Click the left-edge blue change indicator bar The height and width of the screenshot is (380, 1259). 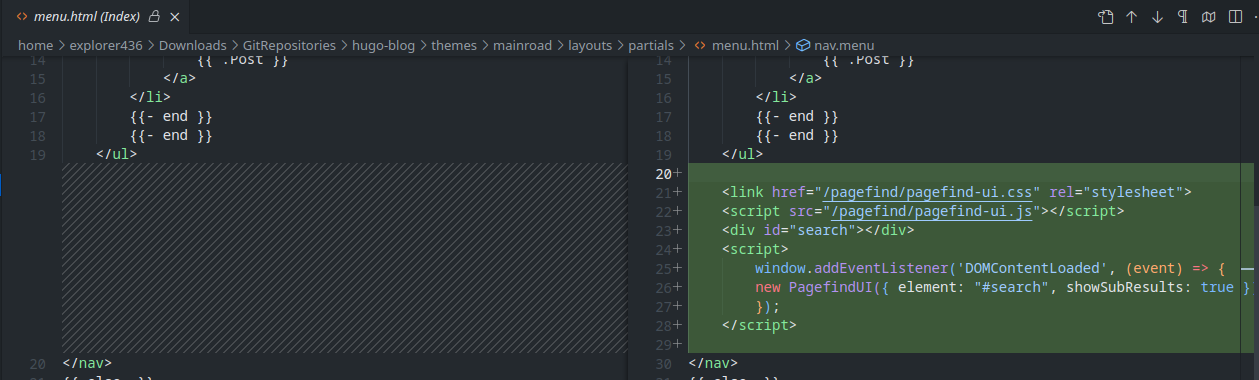pyautogui.click(x=1, y=185)
